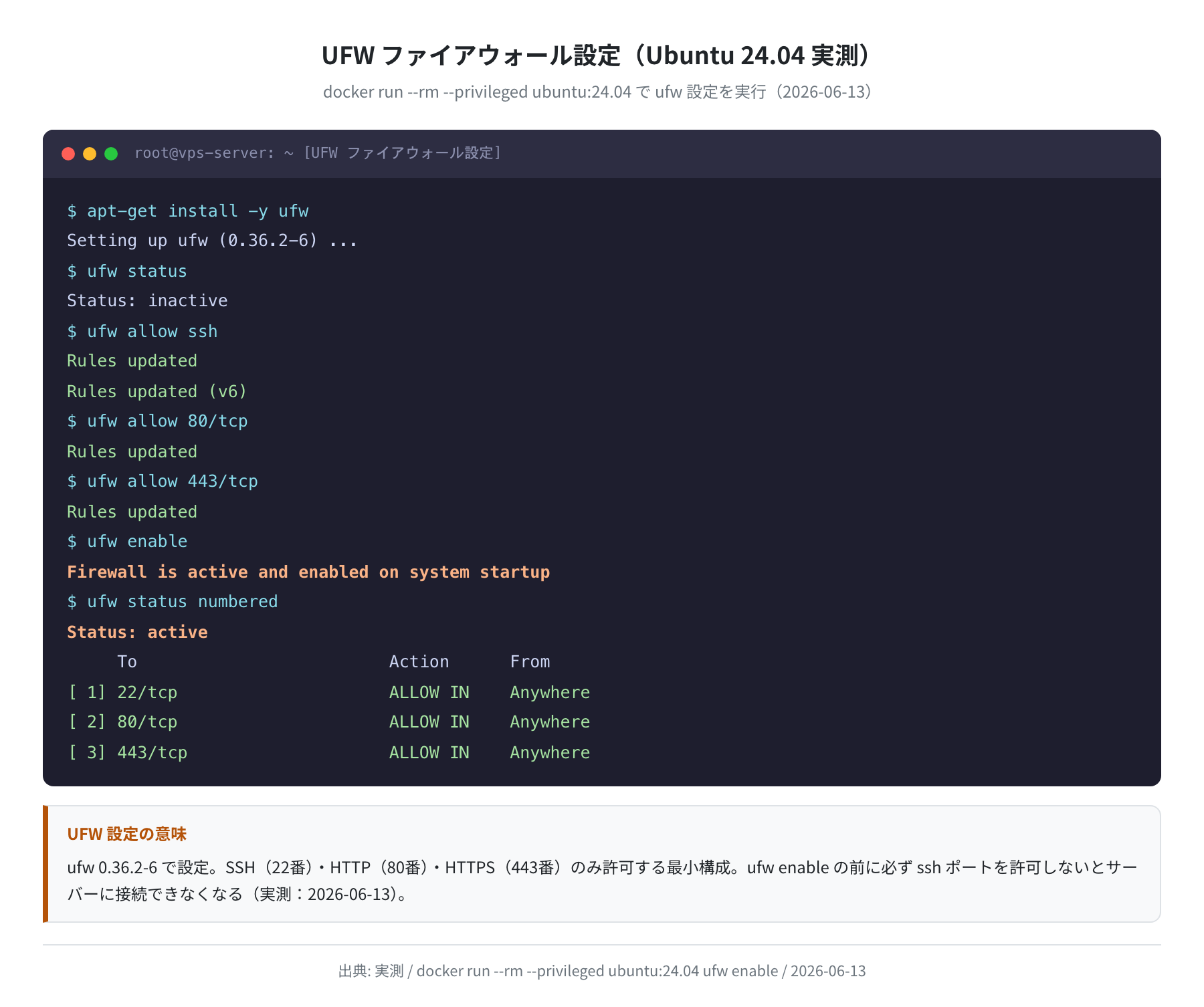
Task: Click Anywhere in the 443/tcp row
Action: [x=550, y=753]
